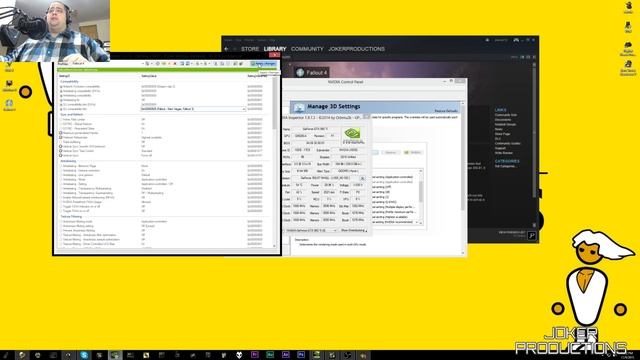
Task: Click the red X delete profile icon
Action: 175,64
